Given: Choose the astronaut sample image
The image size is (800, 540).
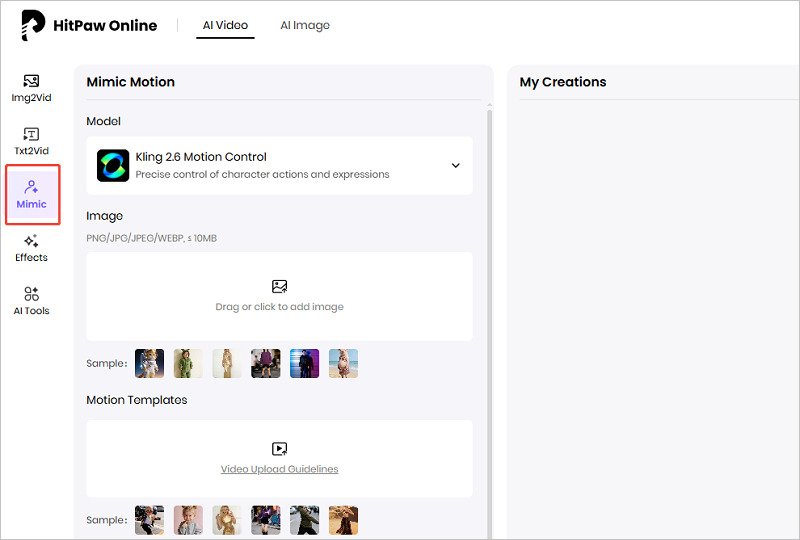Looking at the screenshot, I should coord(149,363).
